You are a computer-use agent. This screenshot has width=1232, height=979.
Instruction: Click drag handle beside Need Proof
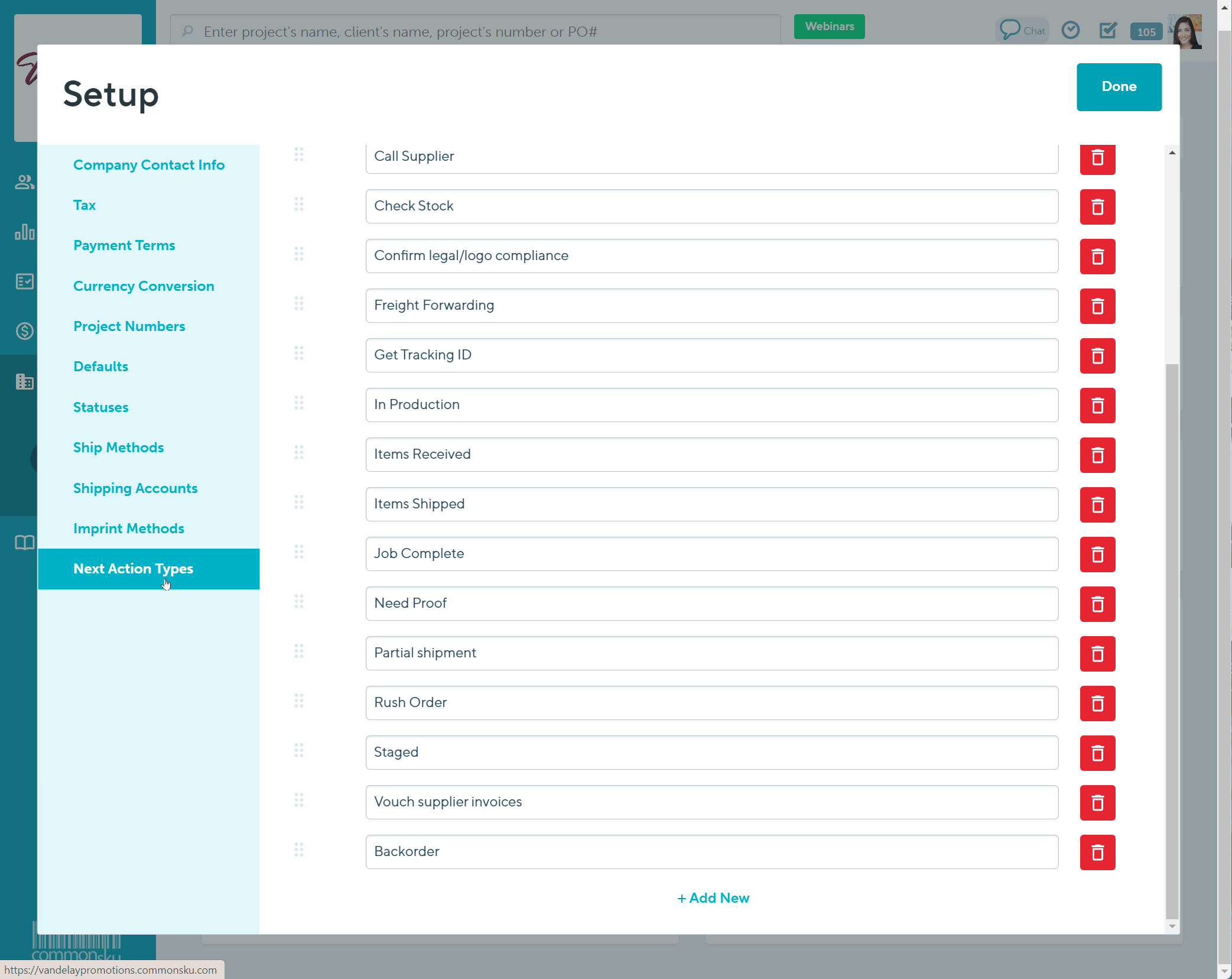[x=299, y=602]
